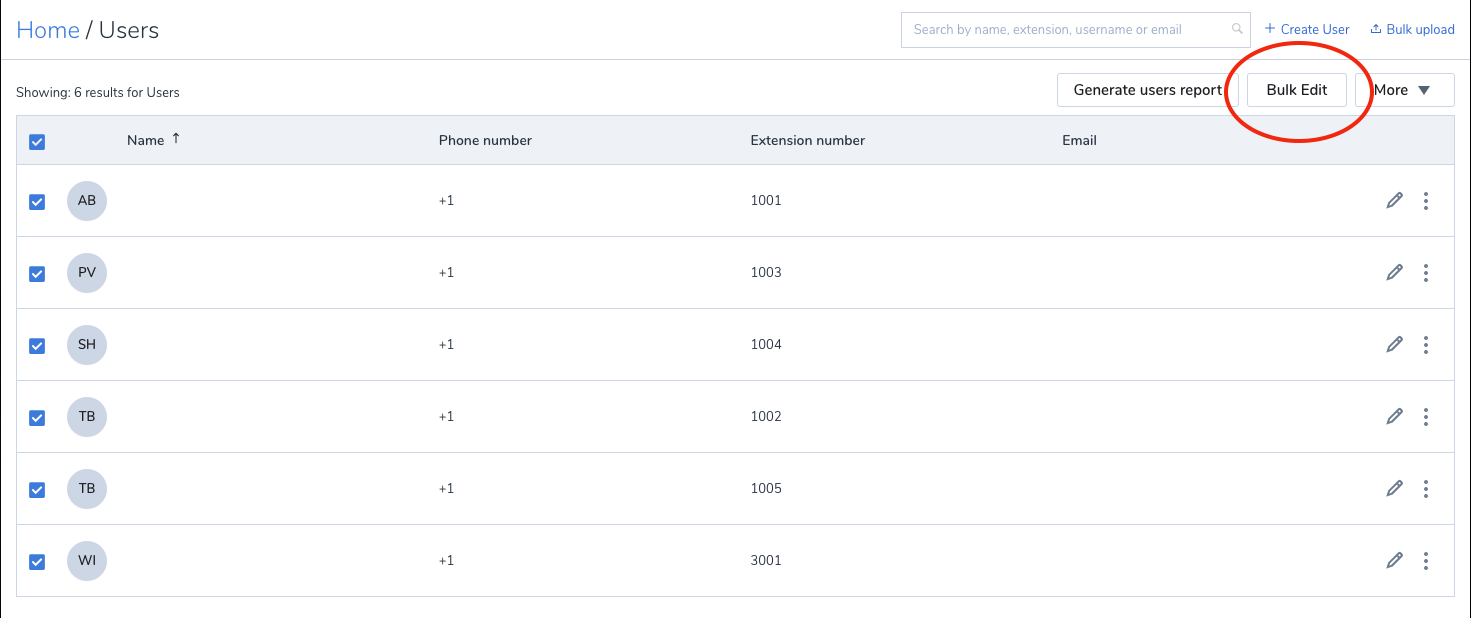Focus the user search input field
The height and width of the screenshot is (618, 1471).
tap(1065, 30)
